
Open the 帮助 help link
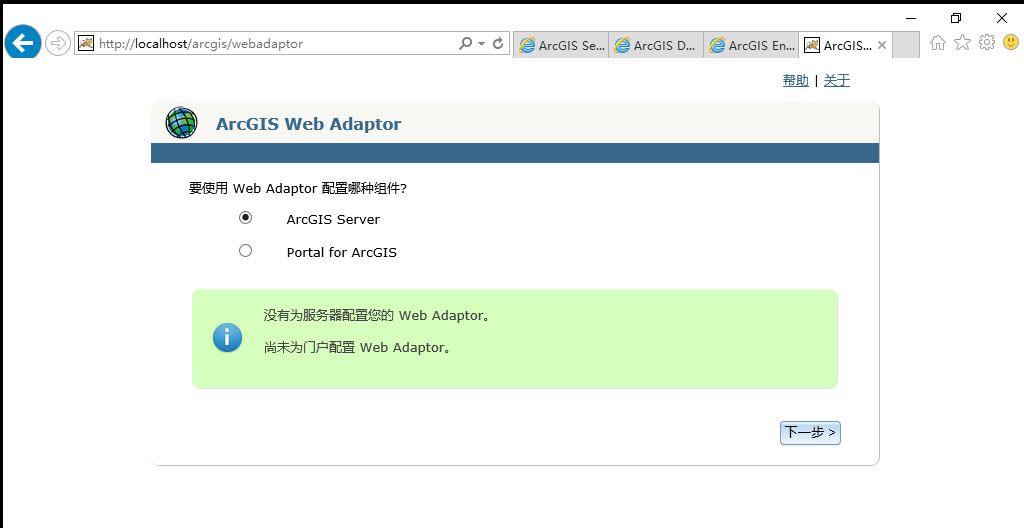point(795,80)
